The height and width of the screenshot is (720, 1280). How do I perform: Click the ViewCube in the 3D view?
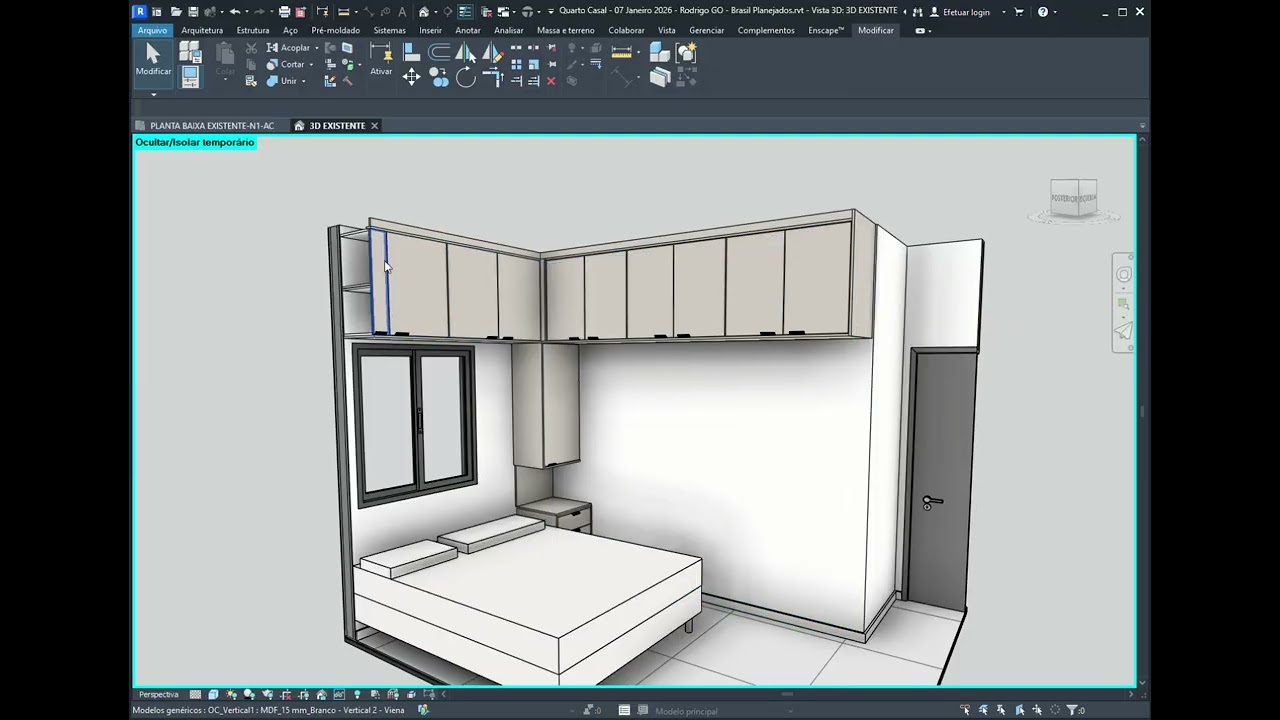pyautogui.click(x=1073, y=200)
